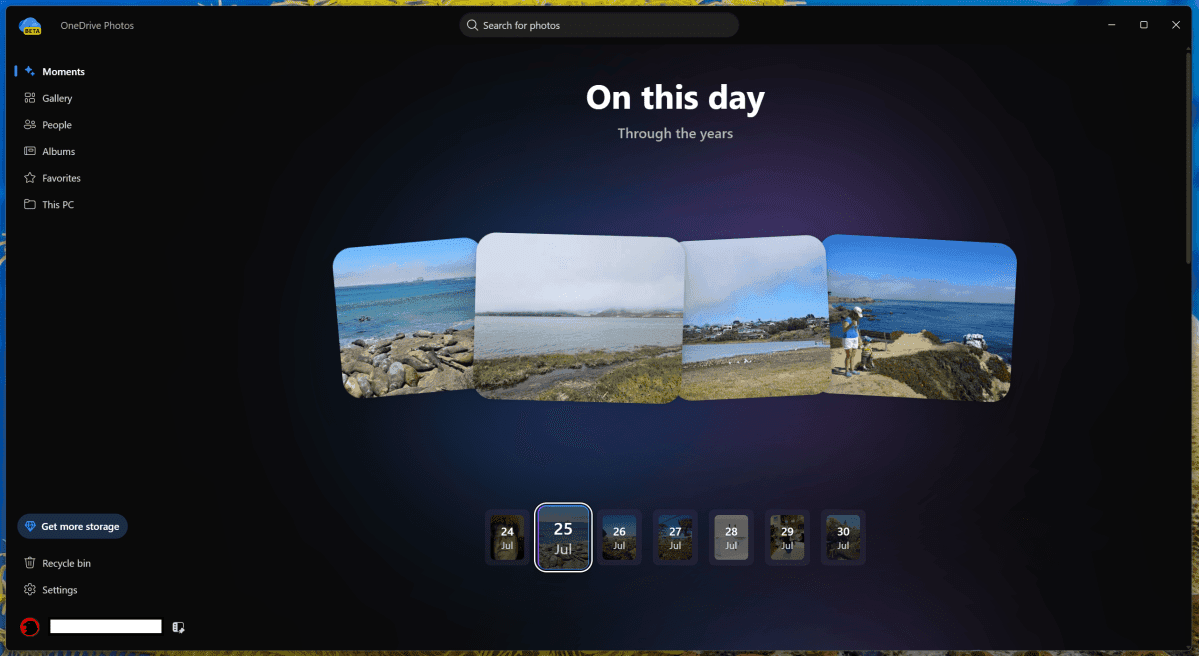Open the coastal town photo card

755,317
